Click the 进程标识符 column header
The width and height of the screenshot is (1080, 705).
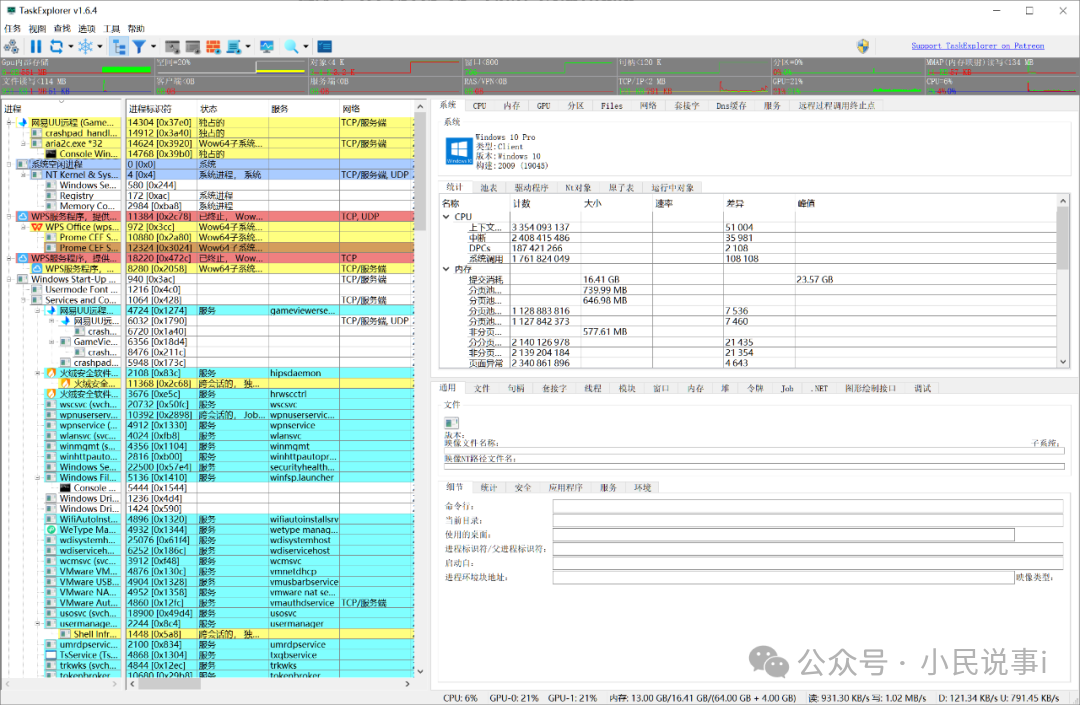tap(150, 108)
